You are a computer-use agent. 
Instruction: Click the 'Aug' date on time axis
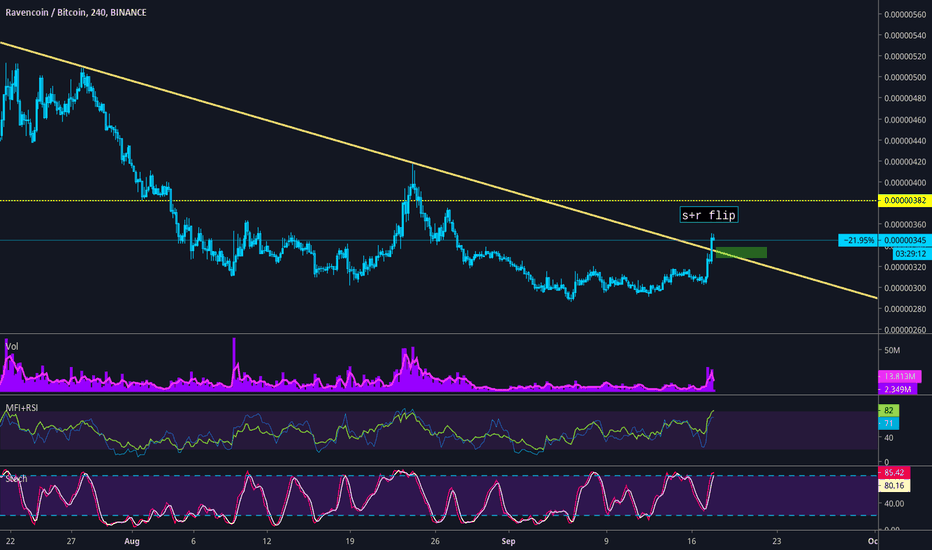pyautogui.click(x=132, y=541)
